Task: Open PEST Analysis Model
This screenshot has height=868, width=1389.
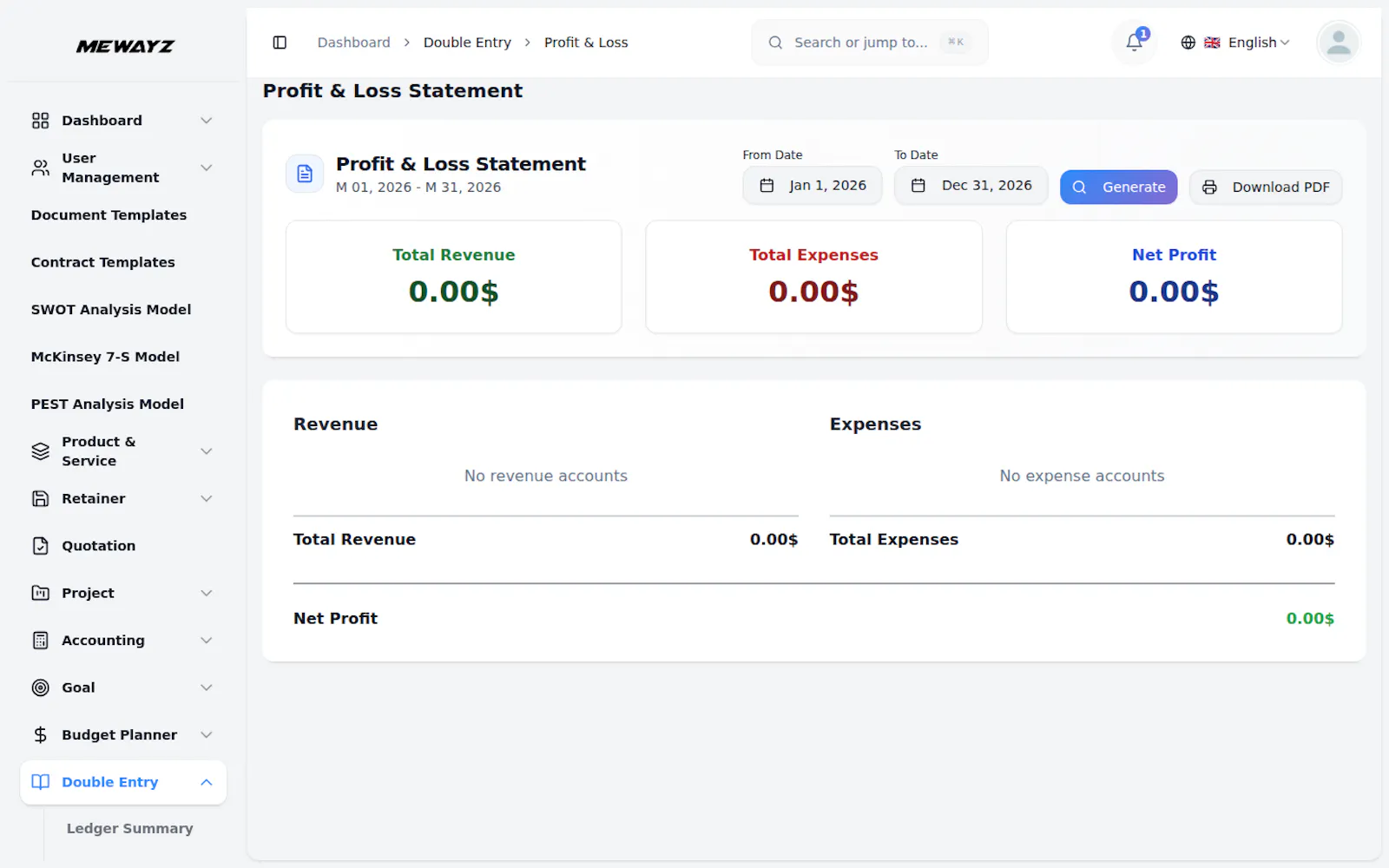Action: tap(107, 404)
